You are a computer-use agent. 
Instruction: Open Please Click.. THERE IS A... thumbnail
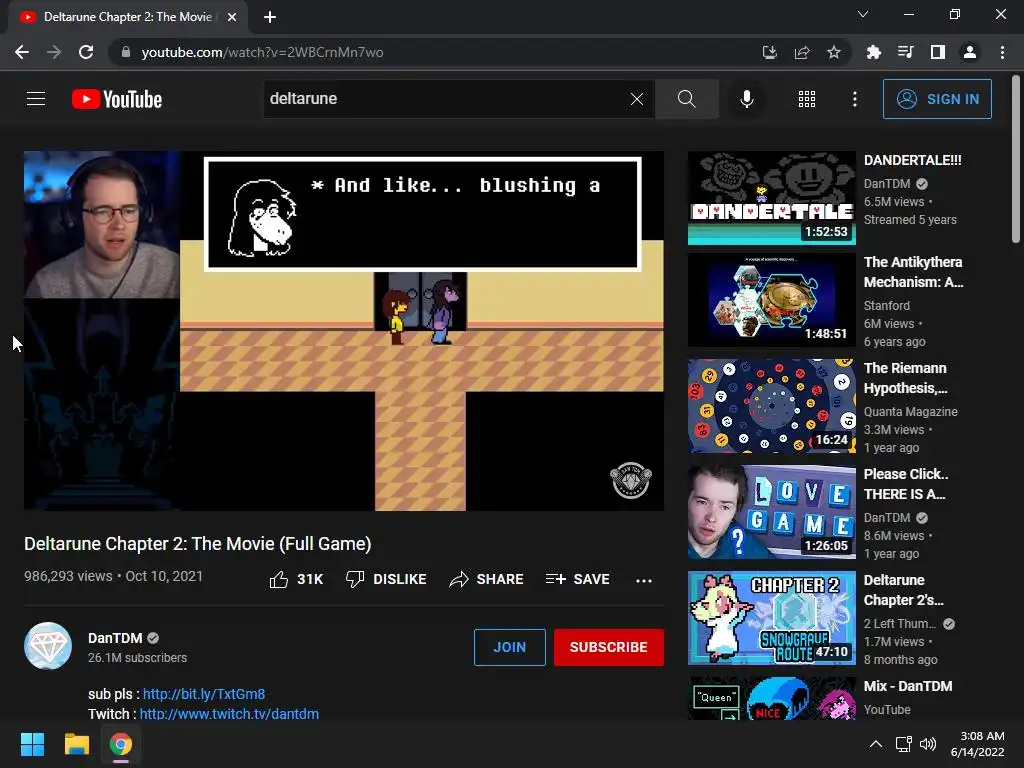click(x=771, y=512)
